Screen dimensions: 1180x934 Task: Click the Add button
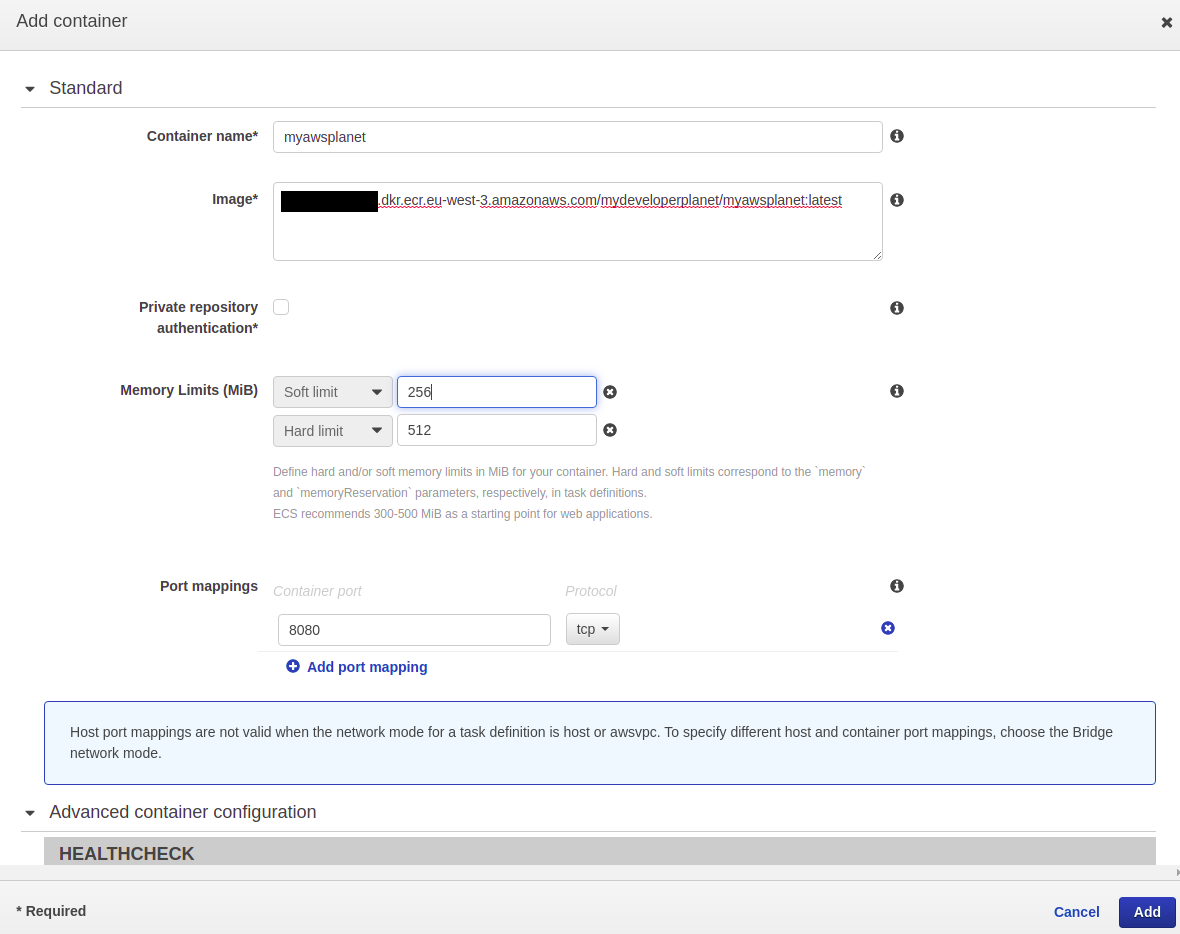(1146, 912)
